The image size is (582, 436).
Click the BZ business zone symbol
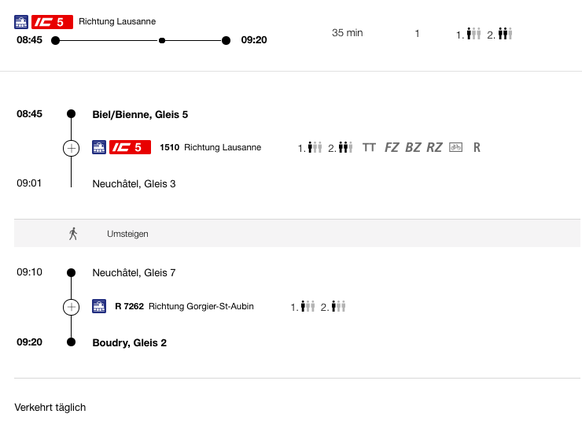(x=413, y=147)
